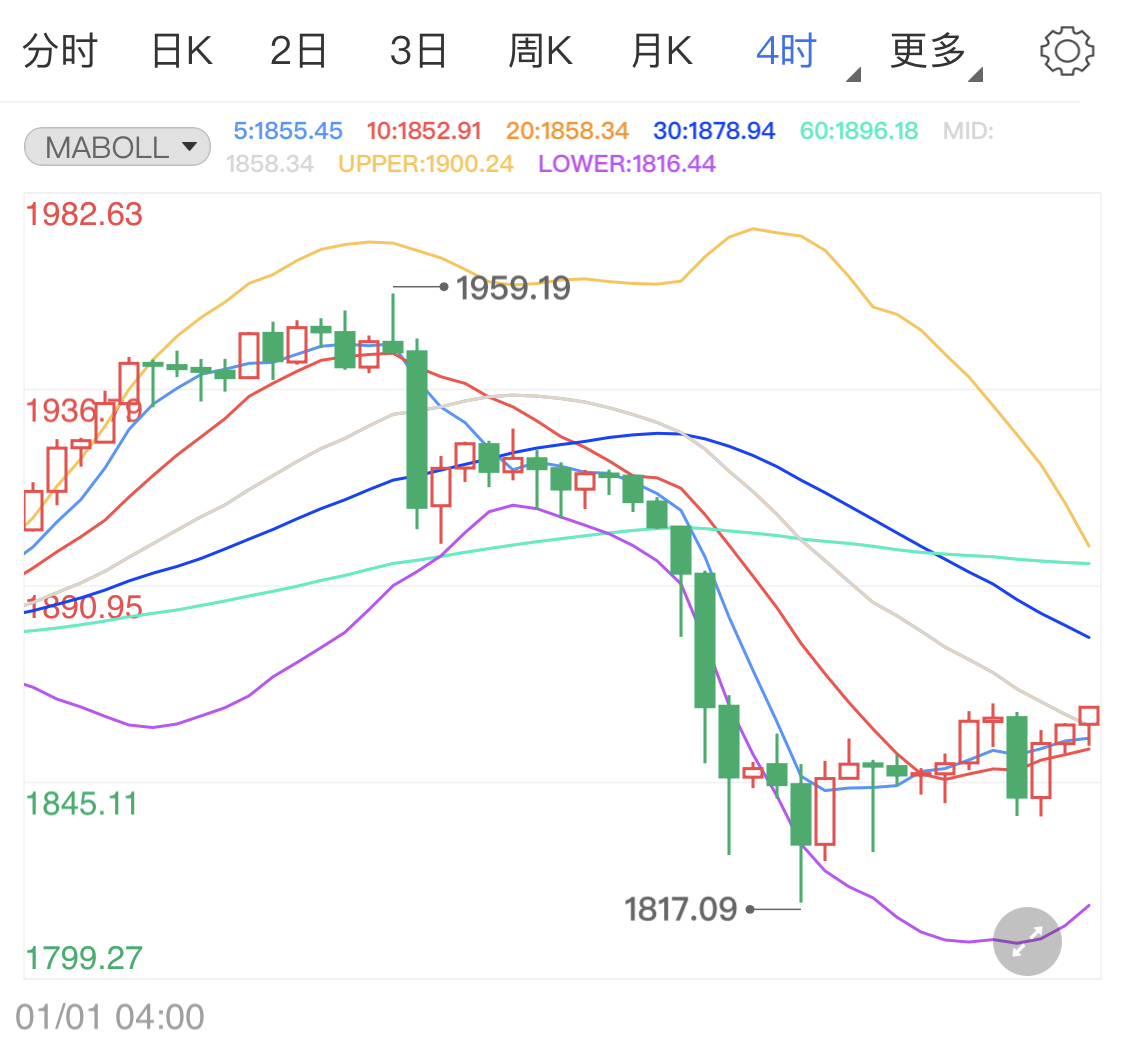Click the 1799.27 axis price label
The height and width of the screenshot is (1062, 1125).
84,958
